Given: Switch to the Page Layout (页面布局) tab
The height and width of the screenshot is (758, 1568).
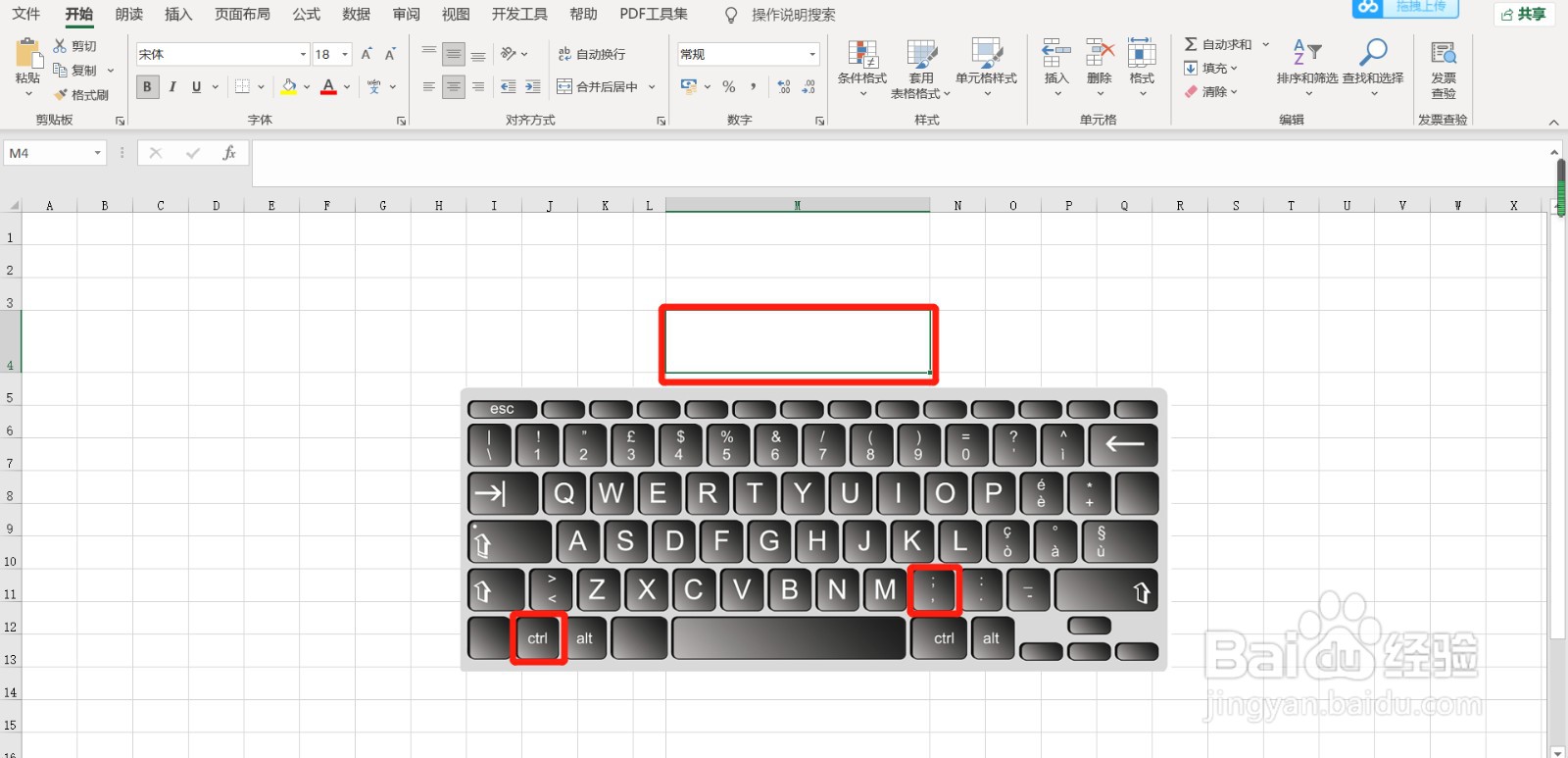Looking at the screenshot, I should pos(242,14).
